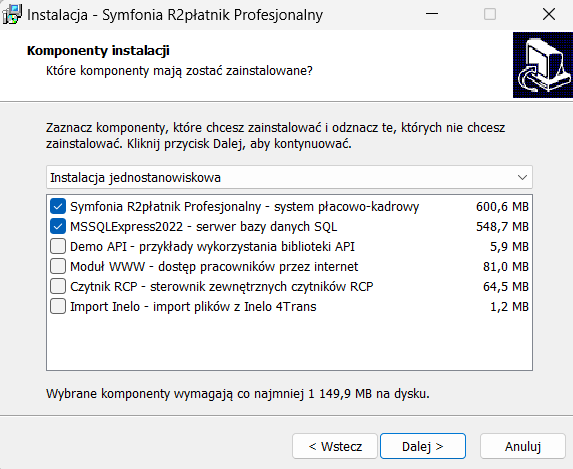
Task: Click the installer icon in the title bar
Action: pyautogui.click(x=12, y=15)
